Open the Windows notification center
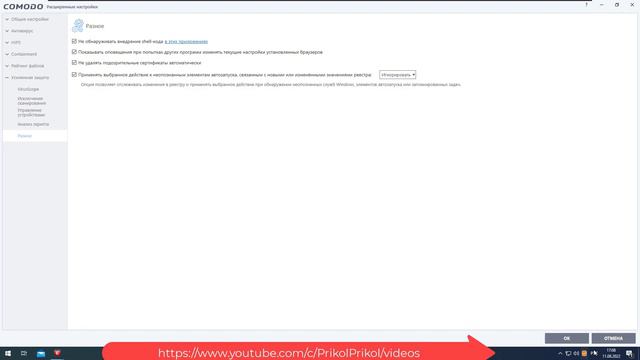The height and width of the screenshot is (360, 640). pos(630,353)
